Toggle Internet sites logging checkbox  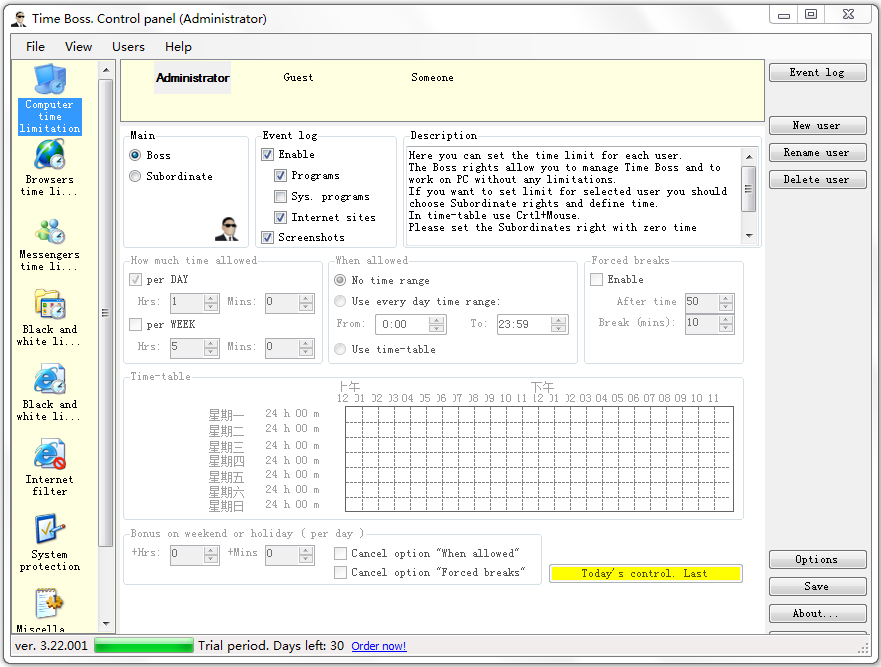pos(280,217)
